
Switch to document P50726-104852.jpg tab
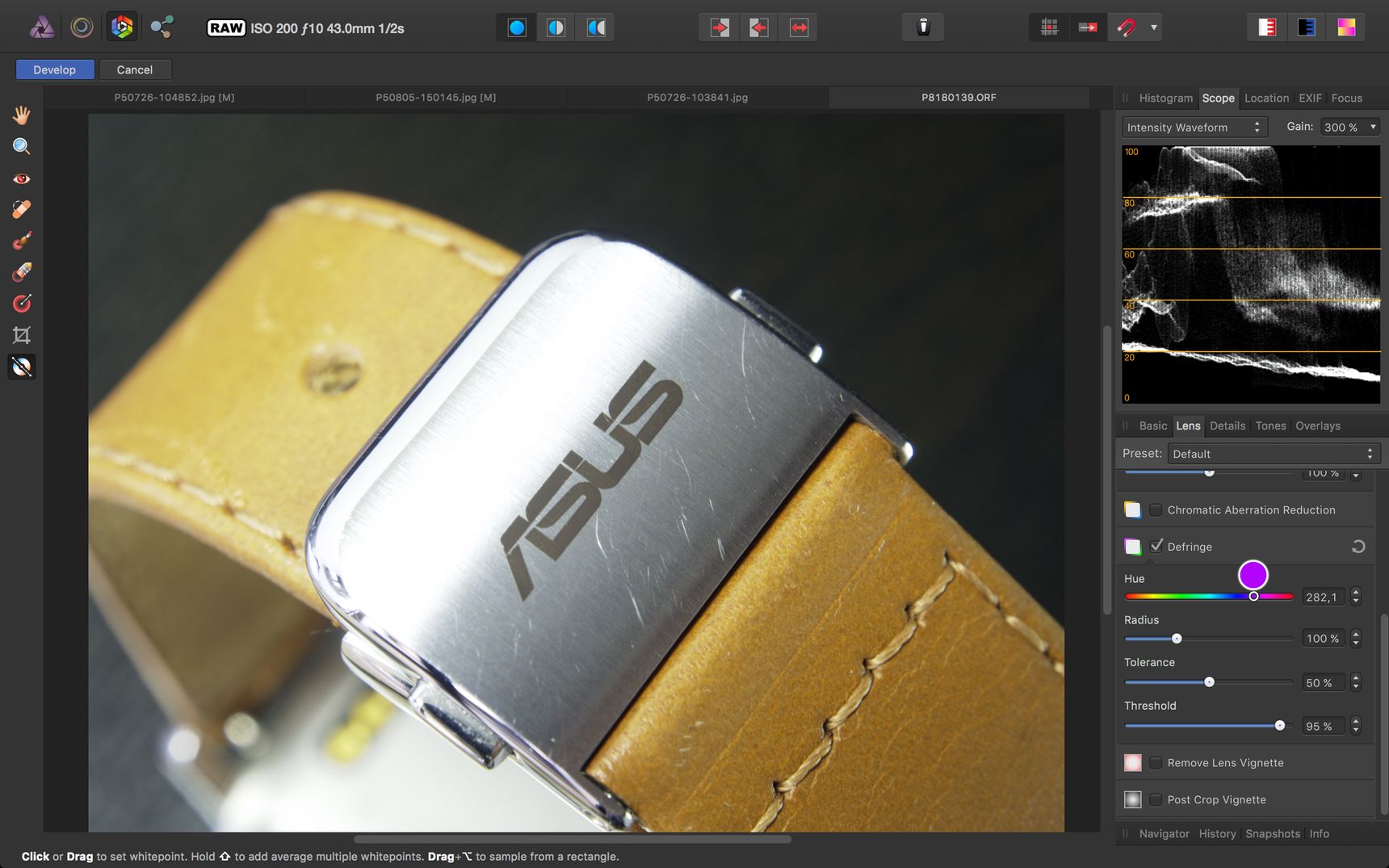pos(174,97)
